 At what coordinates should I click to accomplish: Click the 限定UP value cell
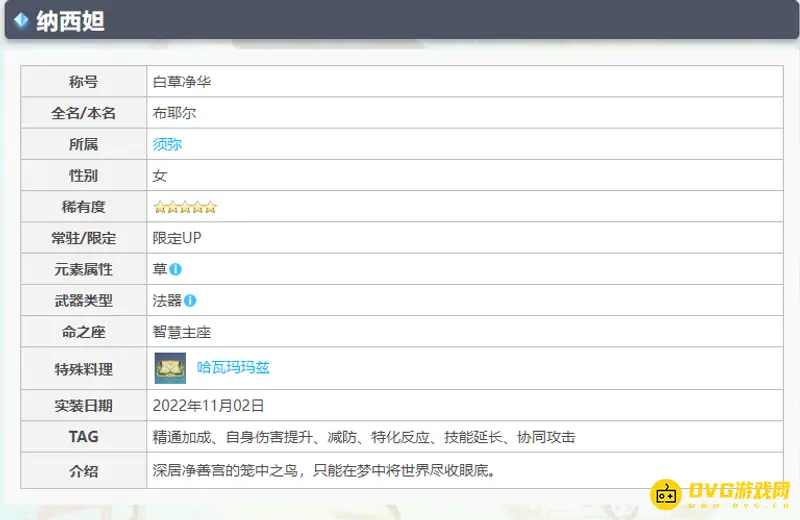(177, 238)
